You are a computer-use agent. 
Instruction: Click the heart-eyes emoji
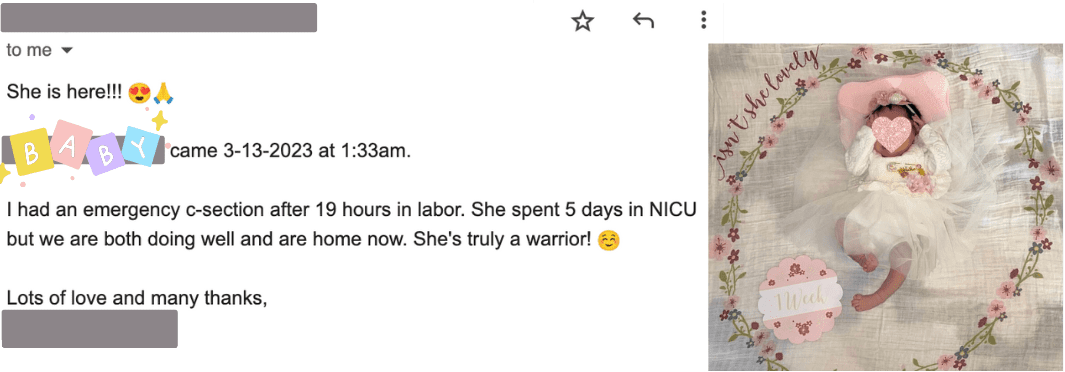tap(139, 93)
